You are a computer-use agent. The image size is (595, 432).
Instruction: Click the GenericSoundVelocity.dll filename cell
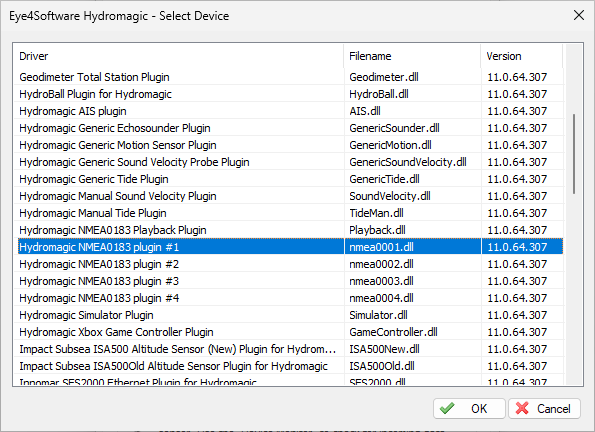413,162
